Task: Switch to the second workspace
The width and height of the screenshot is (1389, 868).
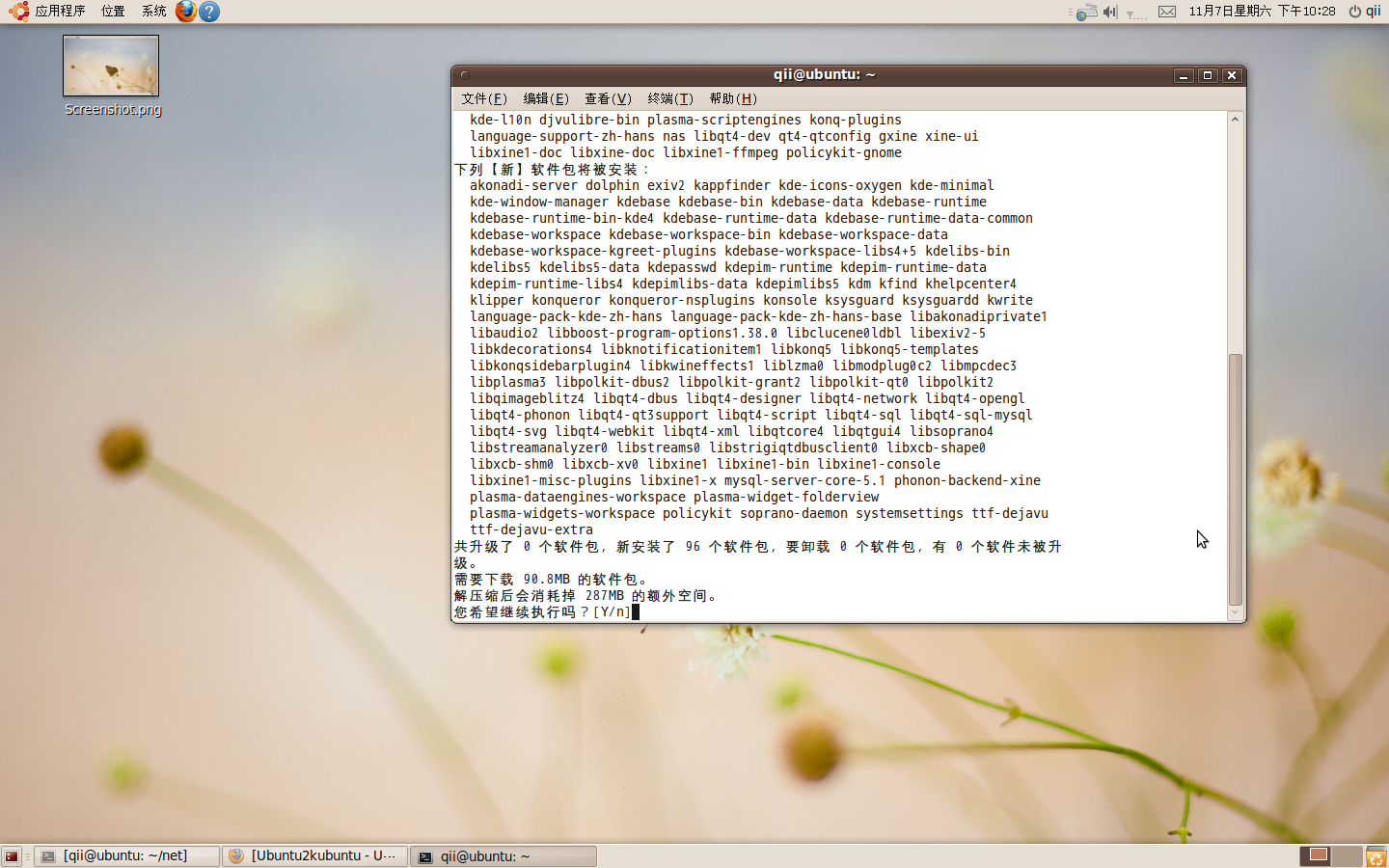Action: tap(1348, 855)
